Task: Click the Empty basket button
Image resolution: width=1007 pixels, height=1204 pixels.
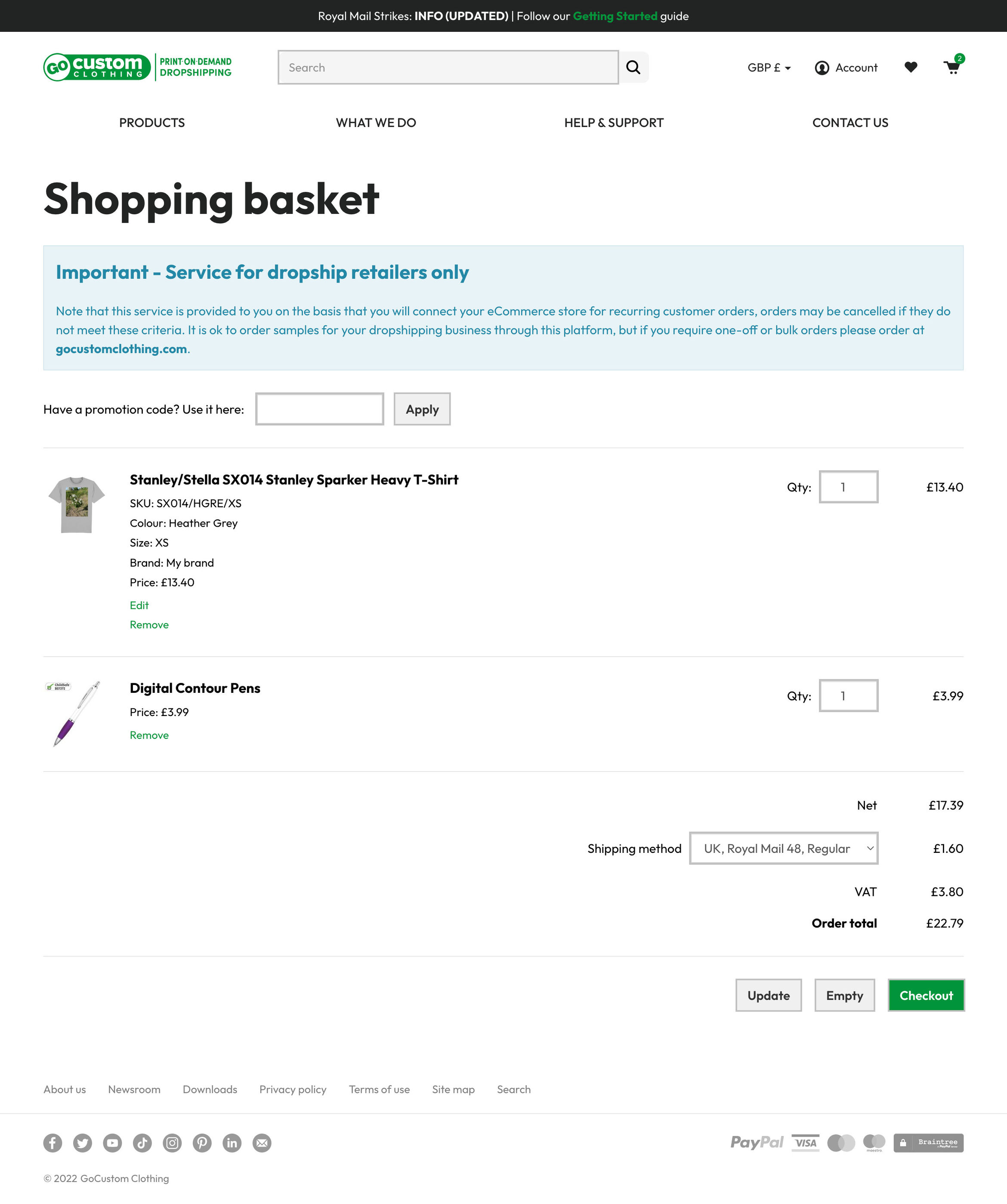Action: click(844, 995)
